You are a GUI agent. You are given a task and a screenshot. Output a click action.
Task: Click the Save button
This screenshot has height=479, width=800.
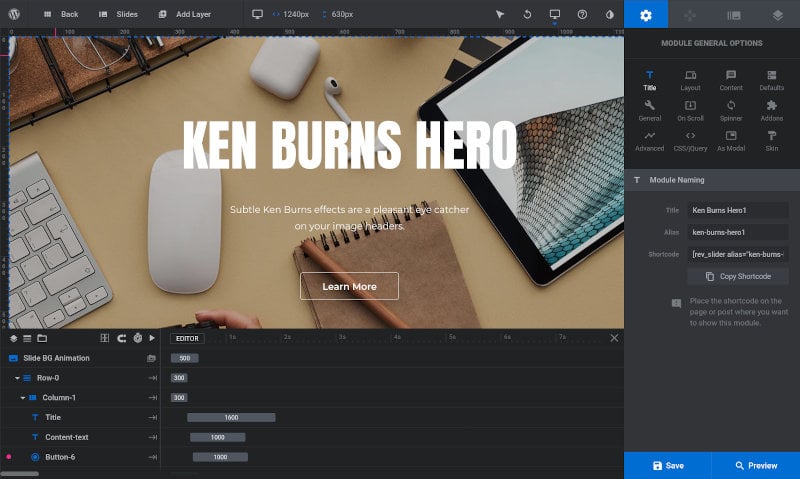pos(667,465)
